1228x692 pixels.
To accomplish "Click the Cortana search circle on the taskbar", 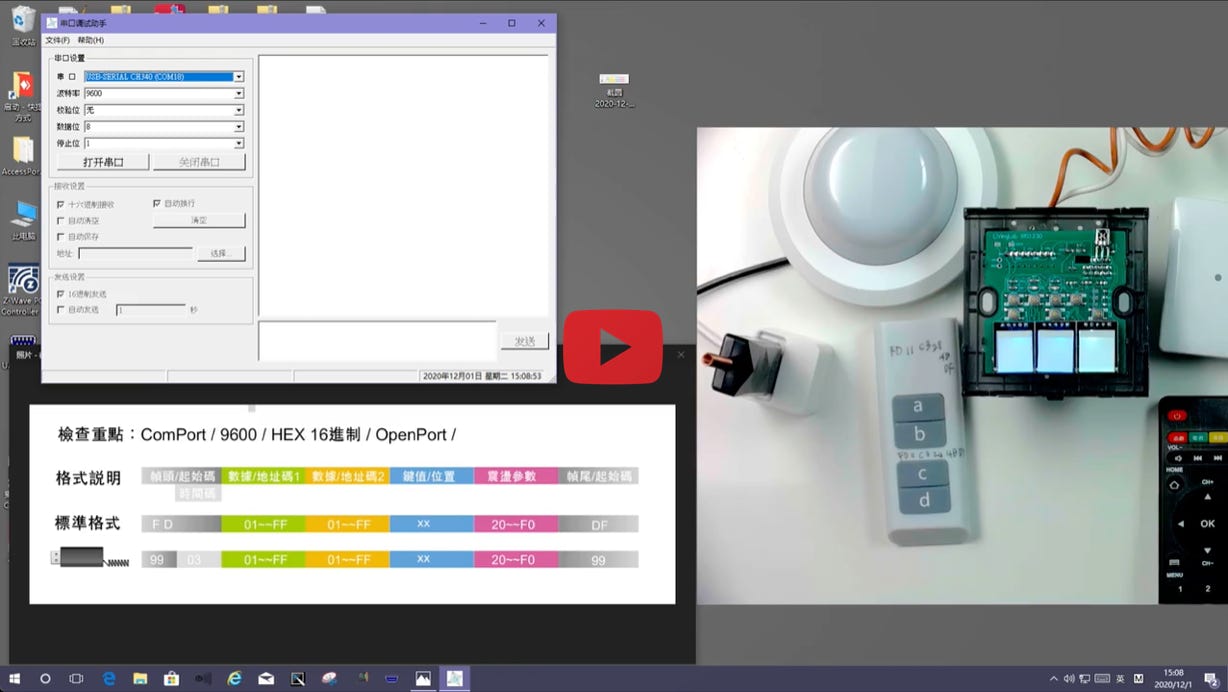I will point(45,678).
